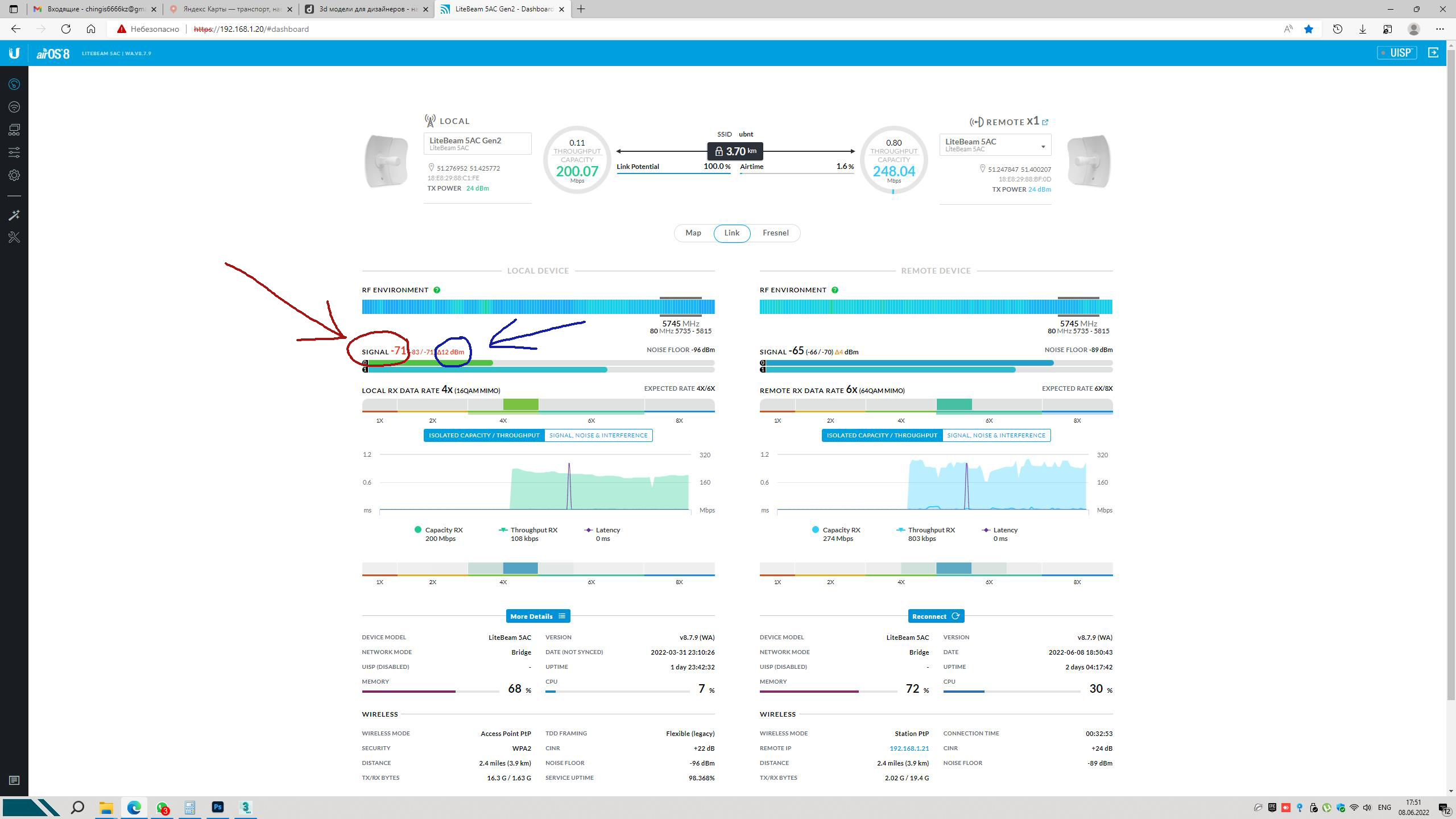Open Windows search from taskbar
This screenshot has height=819, width=1456.
[77, 808]
